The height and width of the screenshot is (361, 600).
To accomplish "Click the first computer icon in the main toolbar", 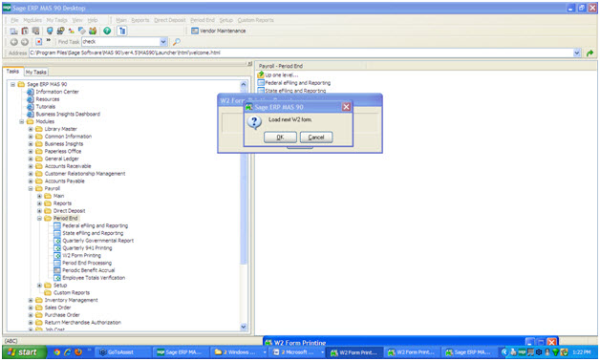I will [x=14, y=31].
